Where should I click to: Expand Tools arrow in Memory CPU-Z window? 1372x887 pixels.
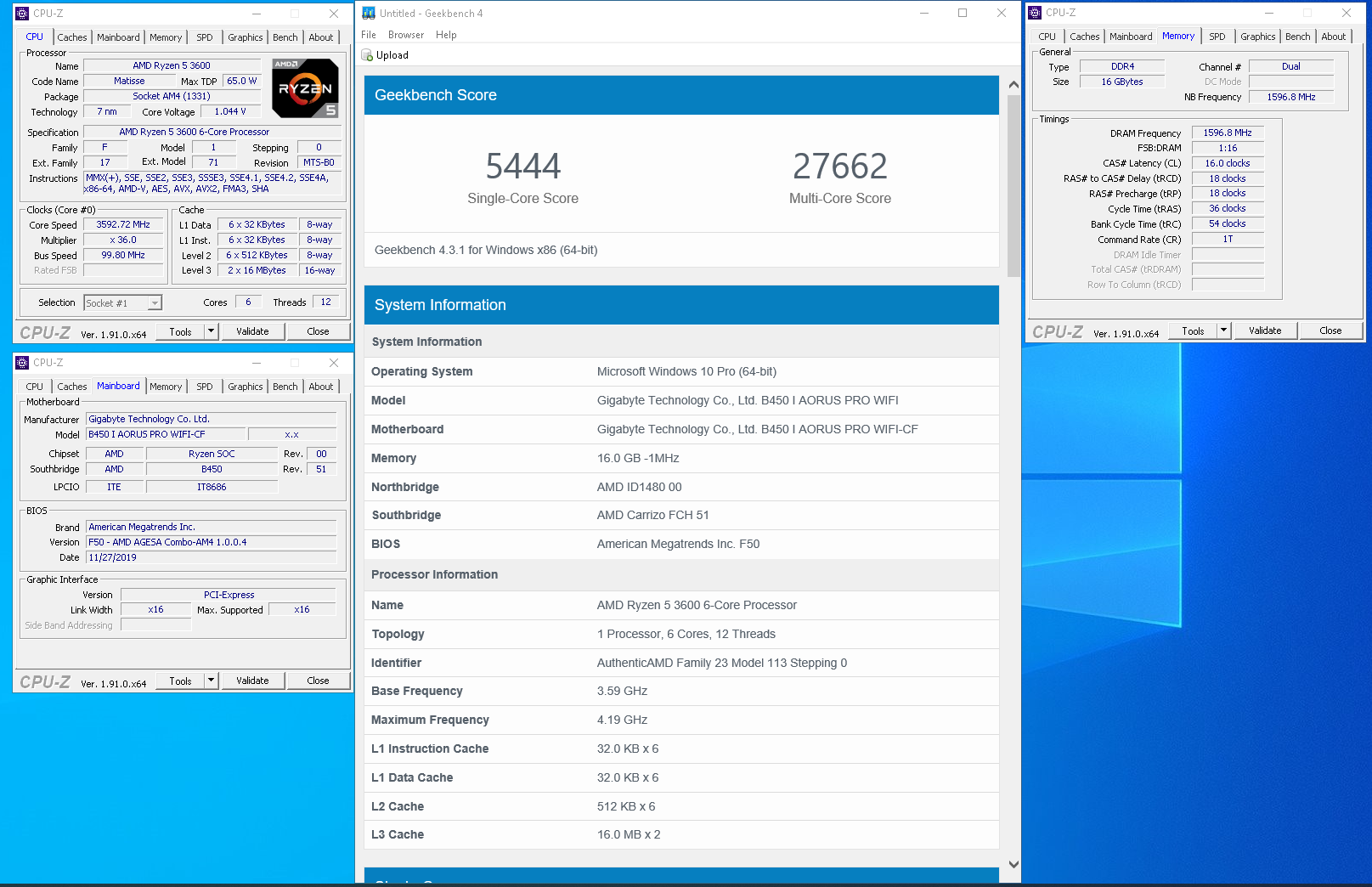1224,331
